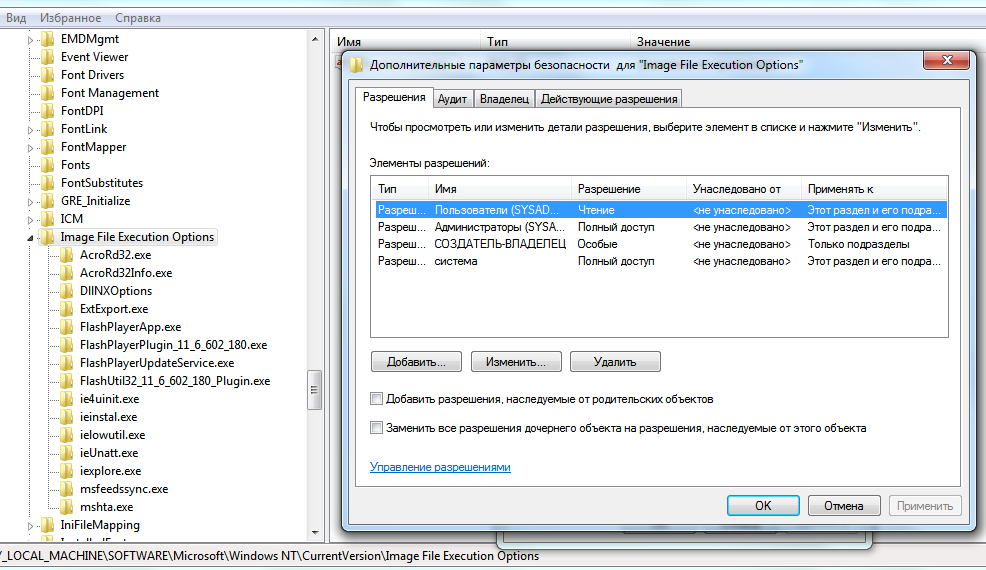Click the iexplore.exe key folder icon

pos(67,471)
